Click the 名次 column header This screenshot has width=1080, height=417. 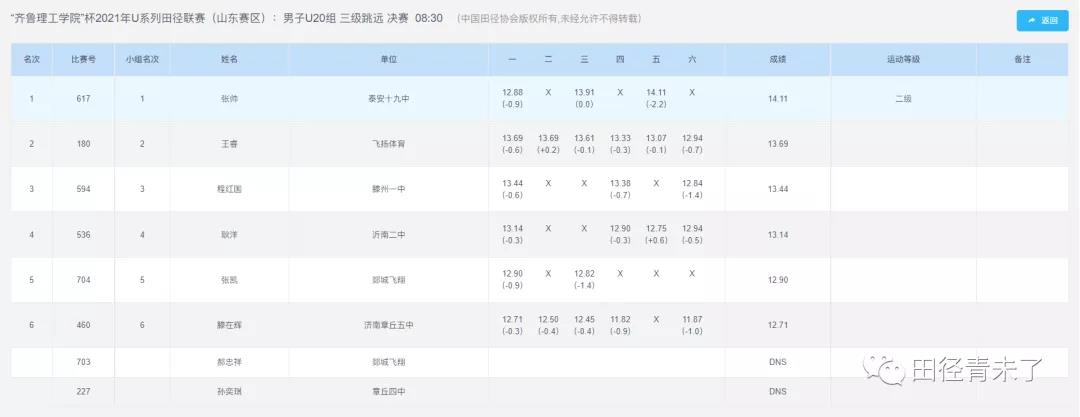(x=32, y=60)
